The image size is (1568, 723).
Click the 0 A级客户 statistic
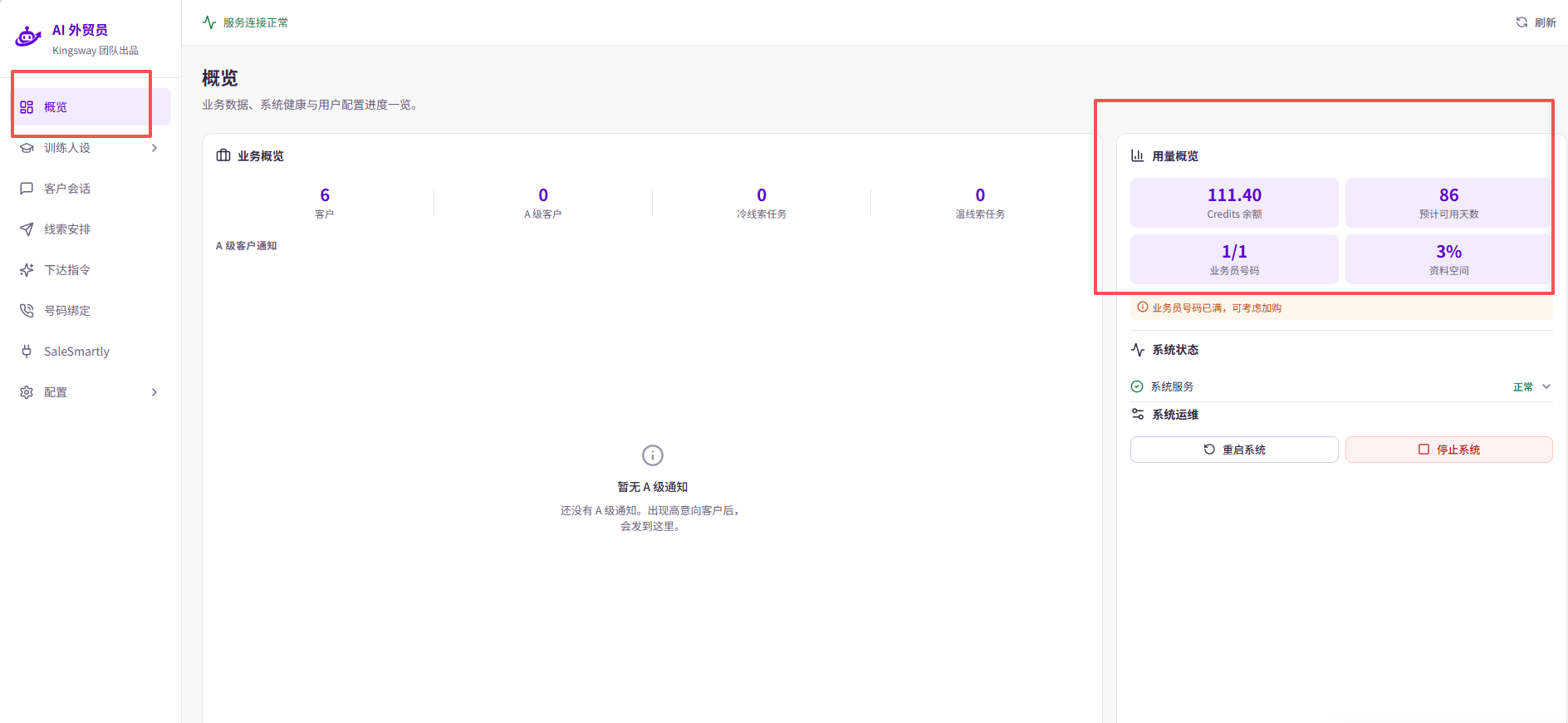(x=543, y=203)
